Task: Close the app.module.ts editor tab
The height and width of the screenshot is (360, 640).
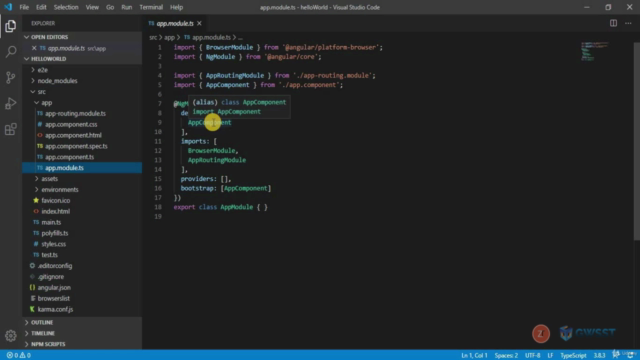Action: point(199,23)
